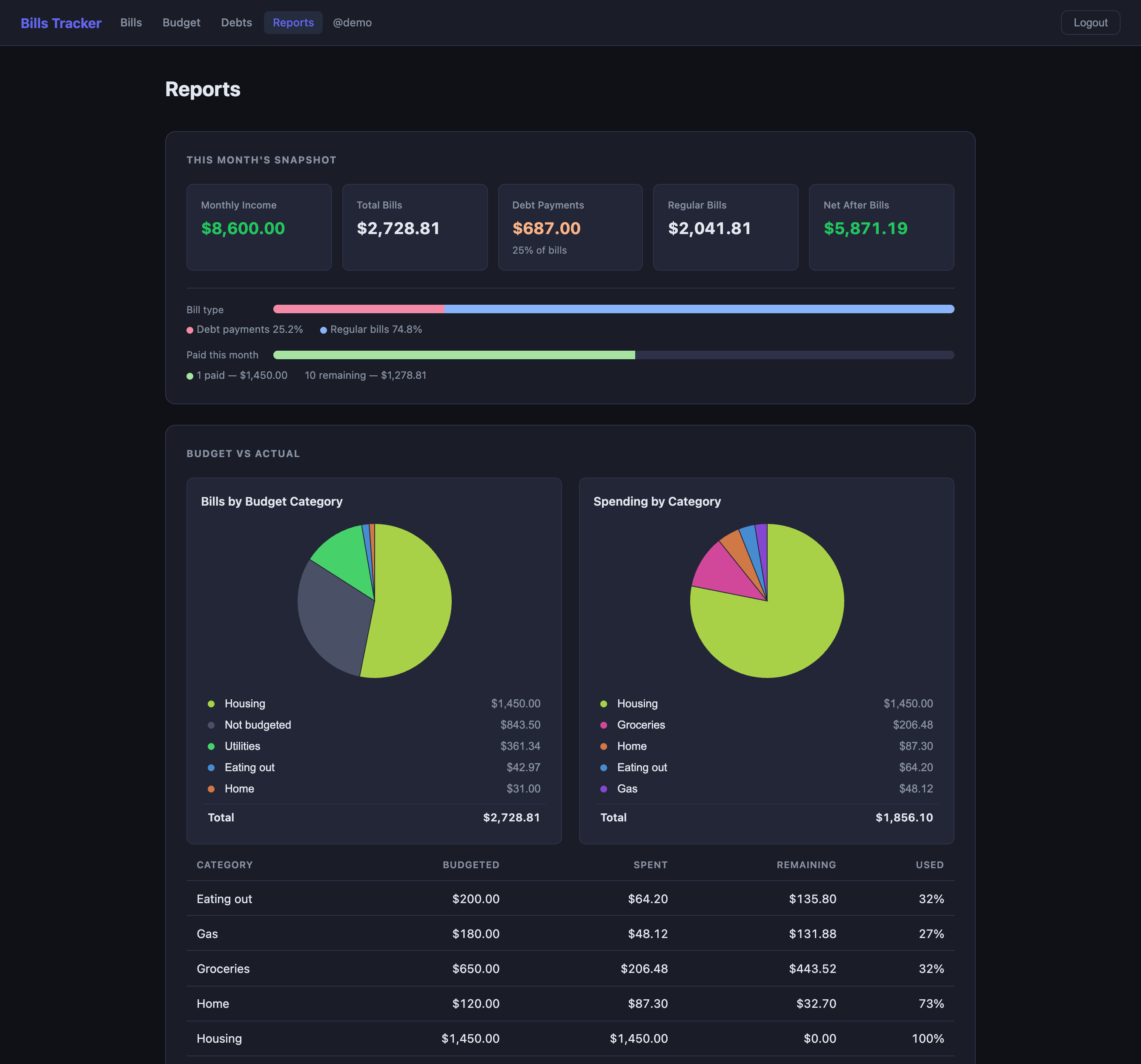Screen dimensions: 1141x1064
Task: Go to the Bills nav tab
Action: point(131,23)
